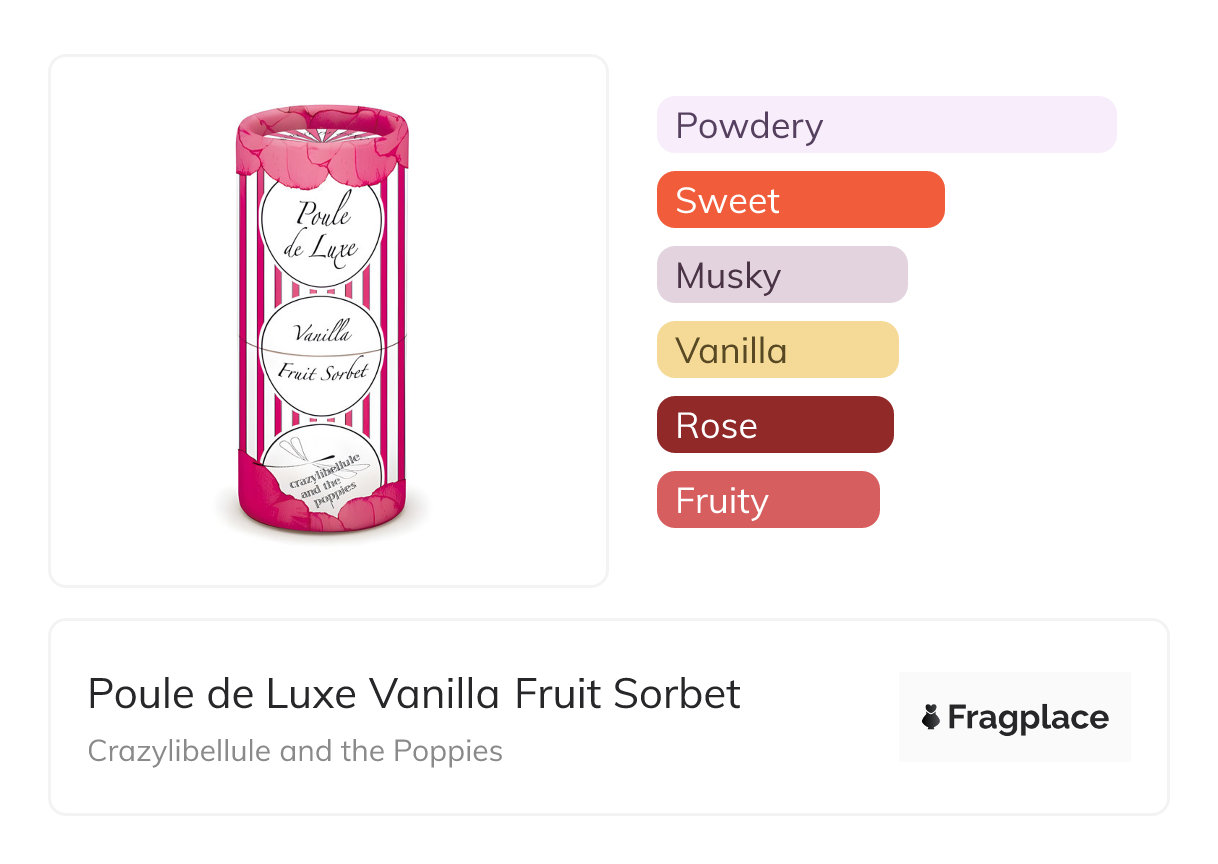Click the radiating striped top inside lid
This screenshot has width=1218, height=864.
click(x=322, y=129)
